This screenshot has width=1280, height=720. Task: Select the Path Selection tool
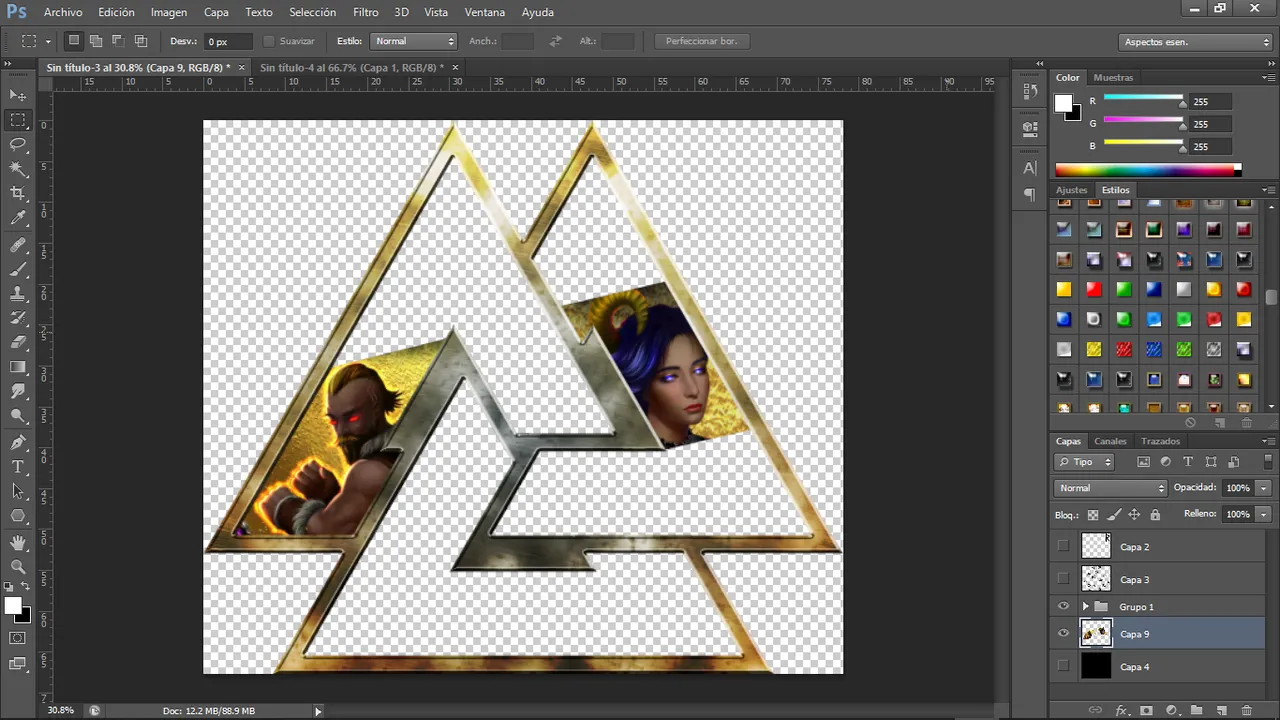18,491
